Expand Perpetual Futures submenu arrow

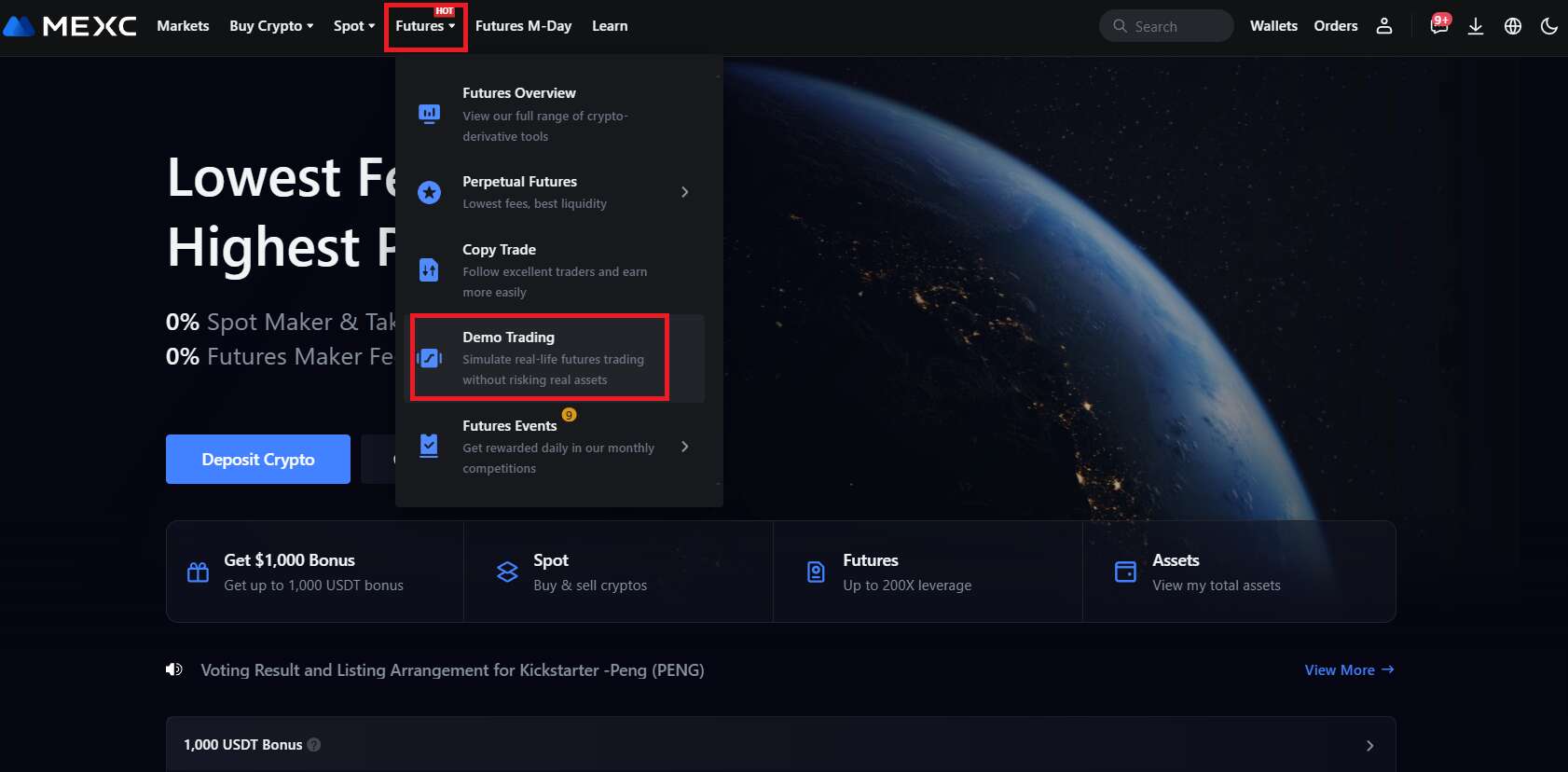tap(685, 192)
